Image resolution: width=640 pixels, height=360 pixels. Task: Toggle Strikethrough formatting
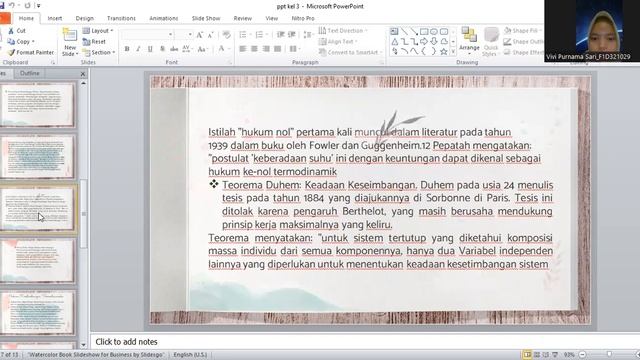click(x=174, y=49)
